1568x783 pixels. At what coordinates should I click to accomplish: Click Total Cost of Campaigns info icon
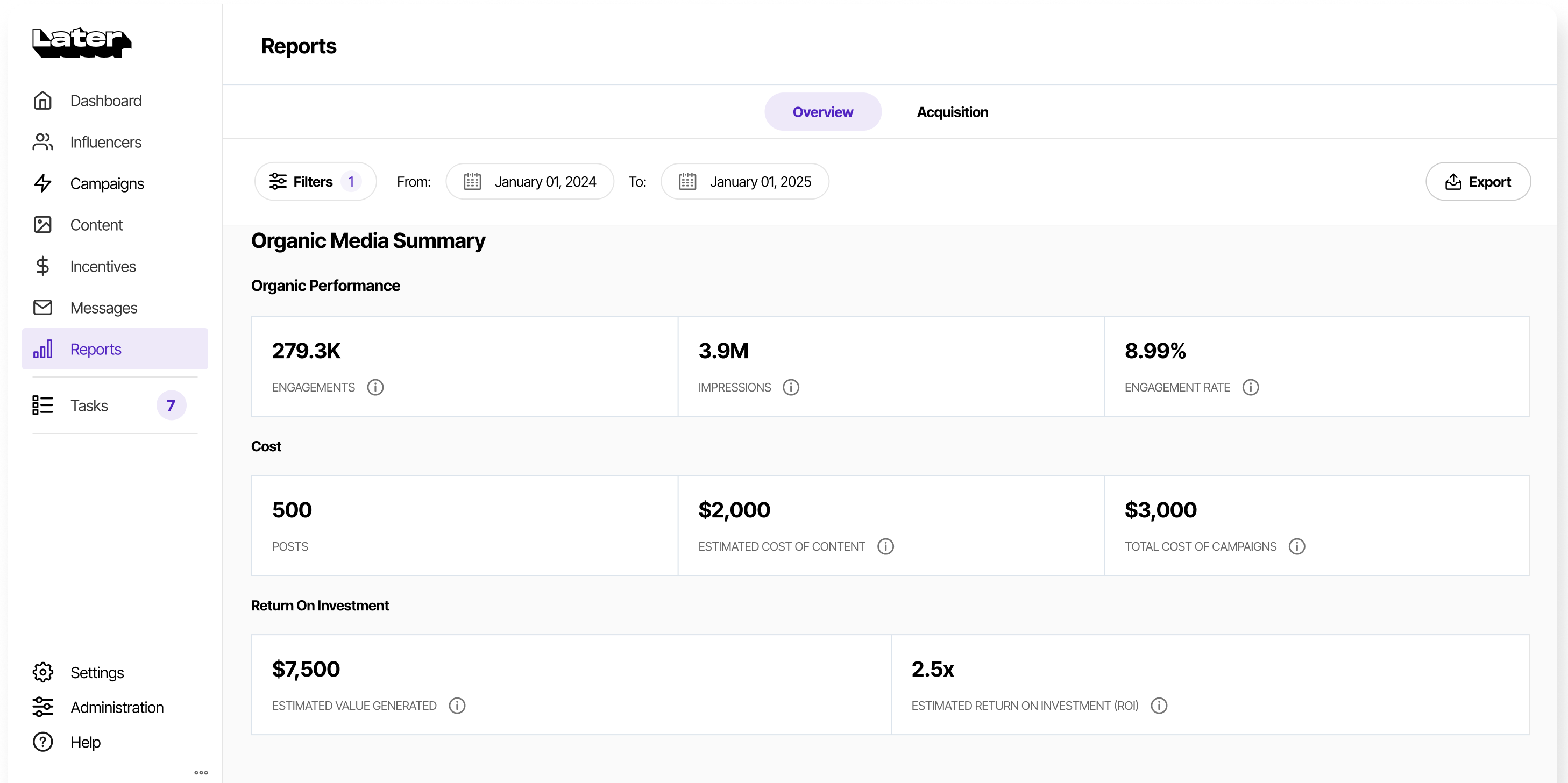point(1296,546)
